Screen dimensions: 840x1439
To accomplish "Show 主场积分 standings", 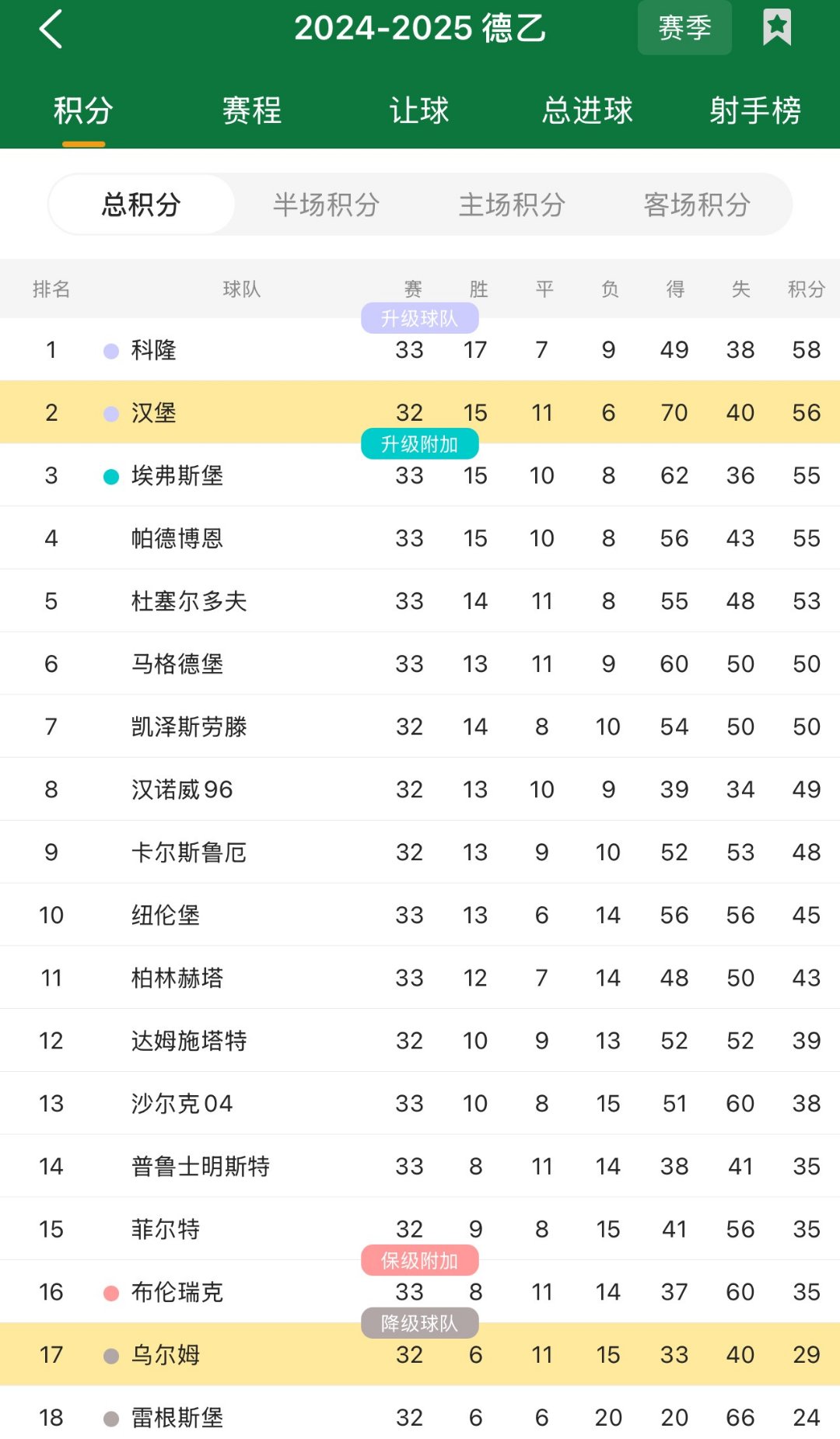I will (x=512, y=205).
